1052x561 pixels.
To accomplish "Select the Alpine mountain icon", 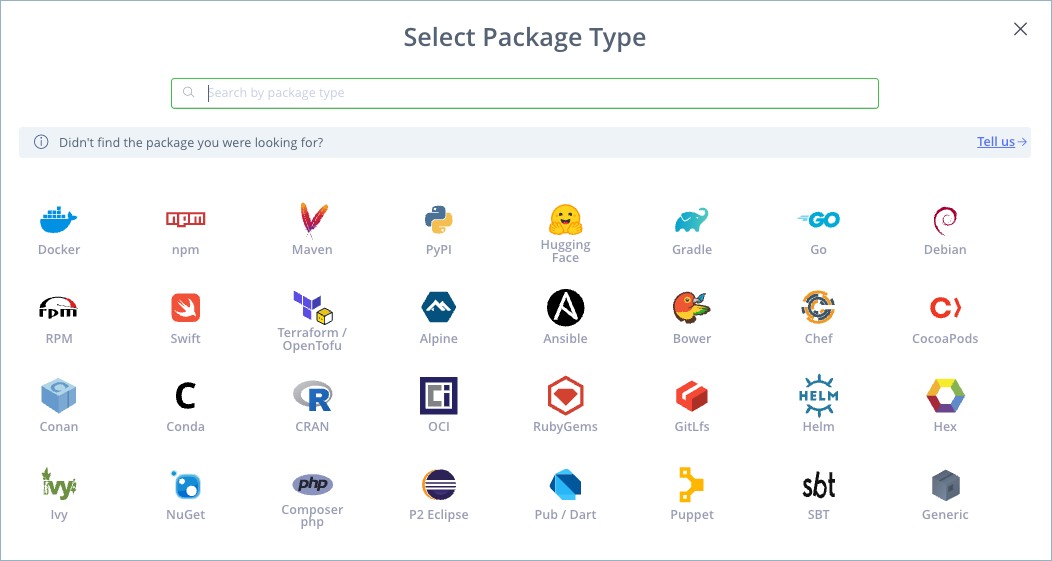I will pos(439,307).
